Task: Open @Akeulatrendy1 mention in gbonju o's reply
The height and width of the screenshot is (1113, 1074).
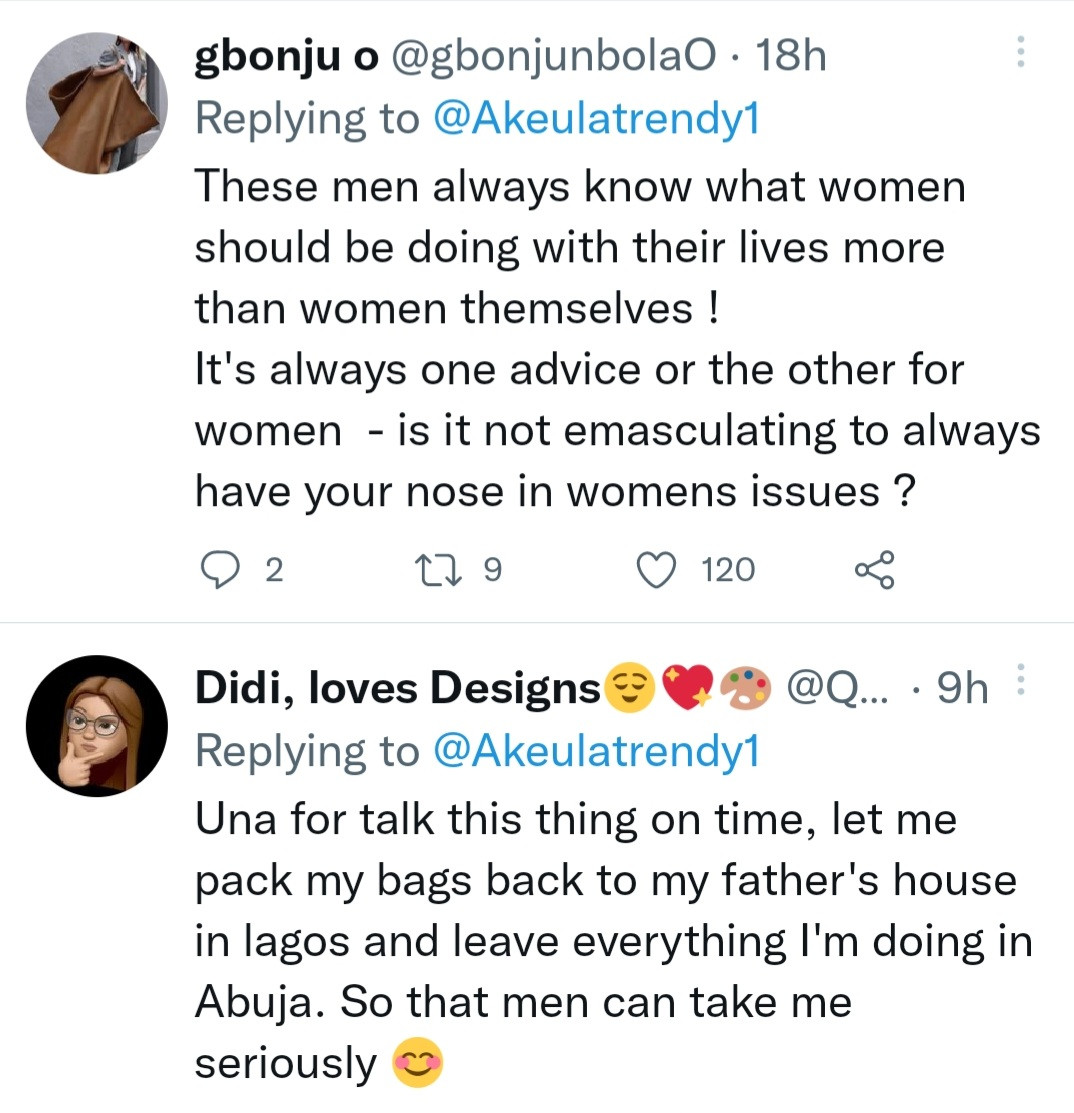Action: [596, 118]
